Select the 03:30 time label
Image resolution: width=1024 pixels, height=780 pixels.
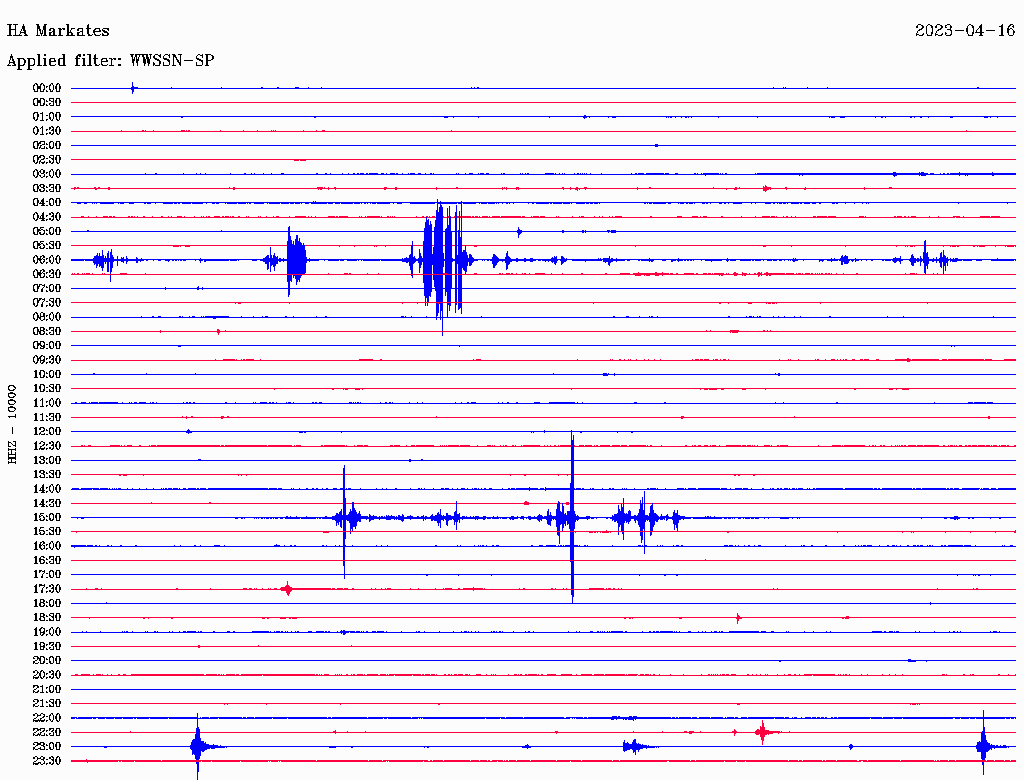[x=47, y=188]
